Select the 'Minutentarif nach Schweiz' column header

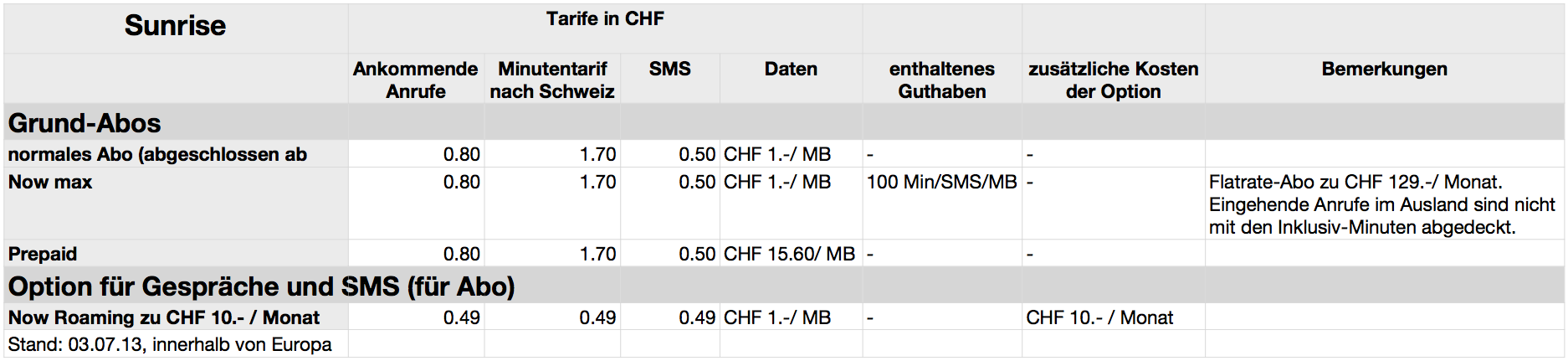[552, 80]
